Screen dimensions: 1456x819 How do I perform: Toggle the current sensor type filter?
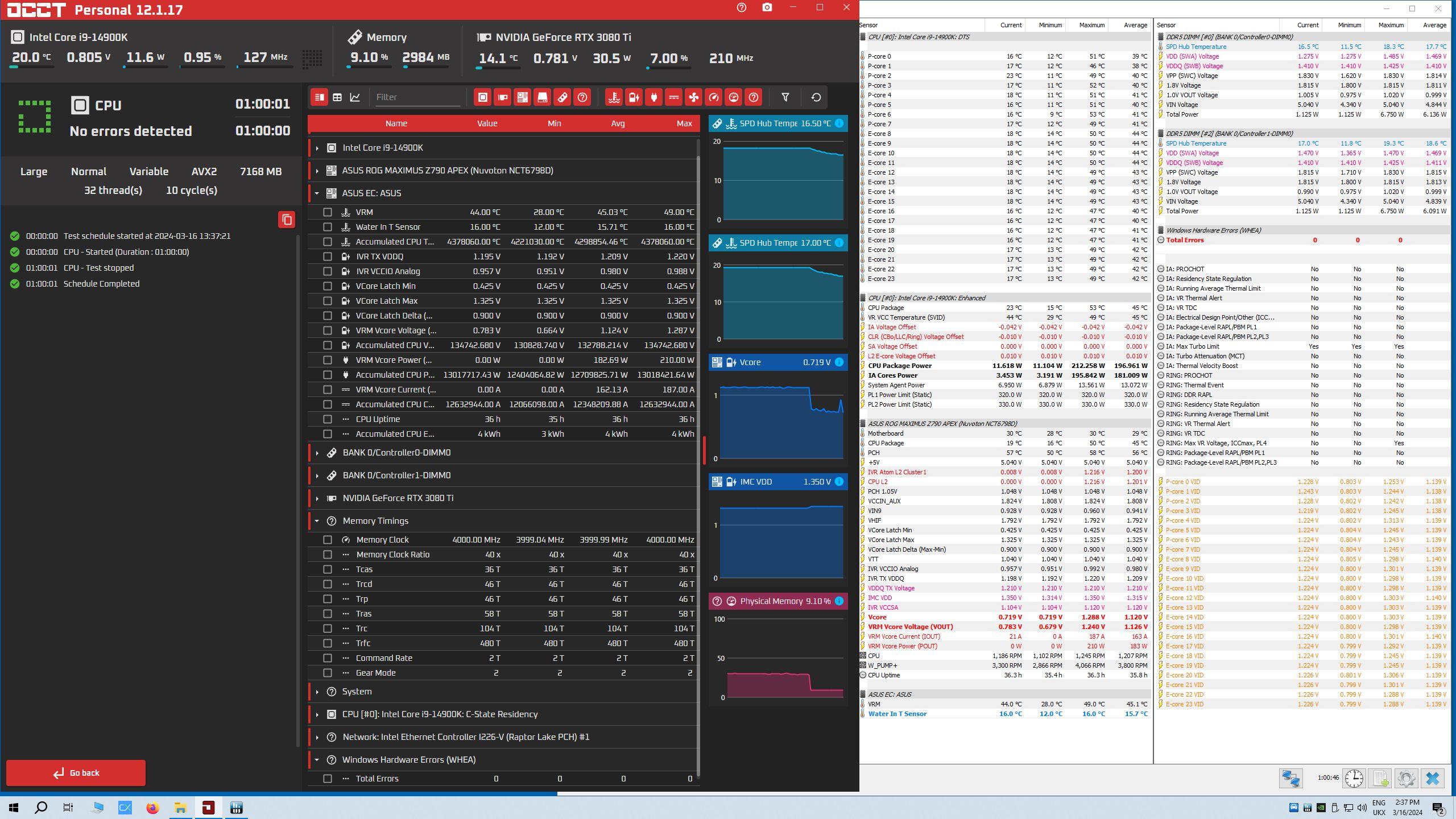(673, 97)
